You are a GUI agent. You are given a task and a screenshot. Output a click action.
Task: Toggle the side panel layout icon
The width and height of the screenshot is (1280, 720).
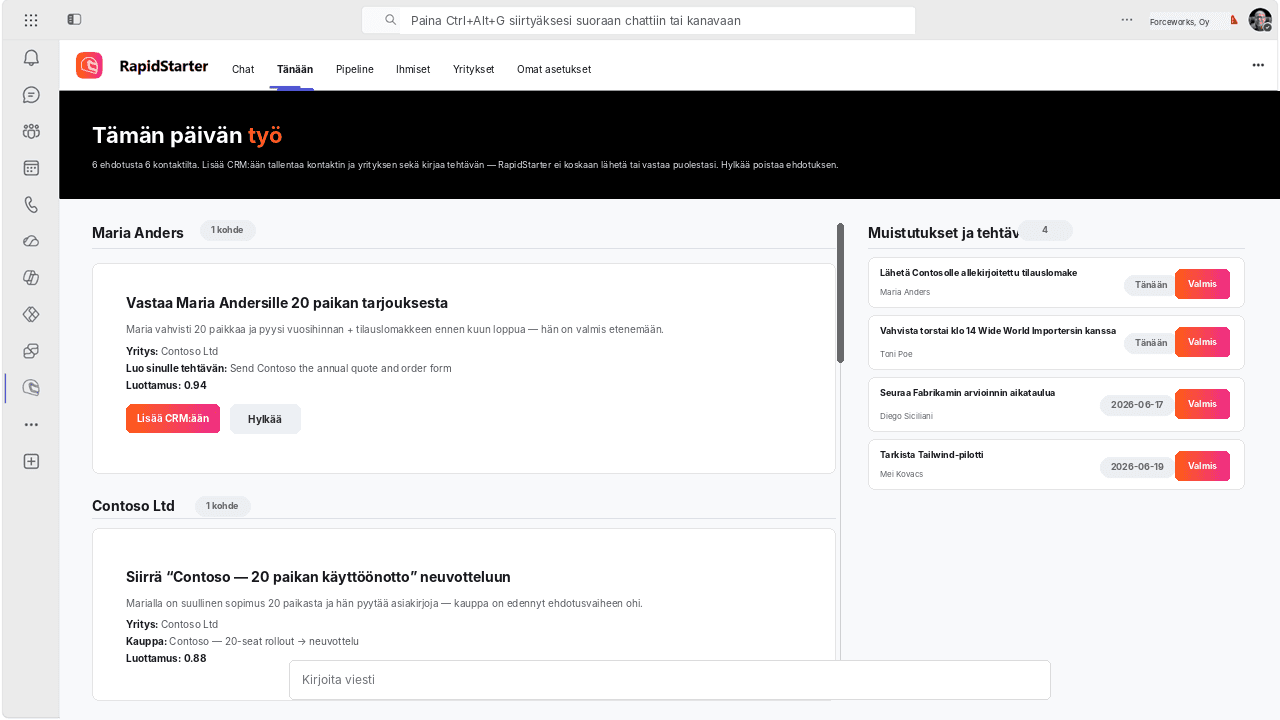75,20
